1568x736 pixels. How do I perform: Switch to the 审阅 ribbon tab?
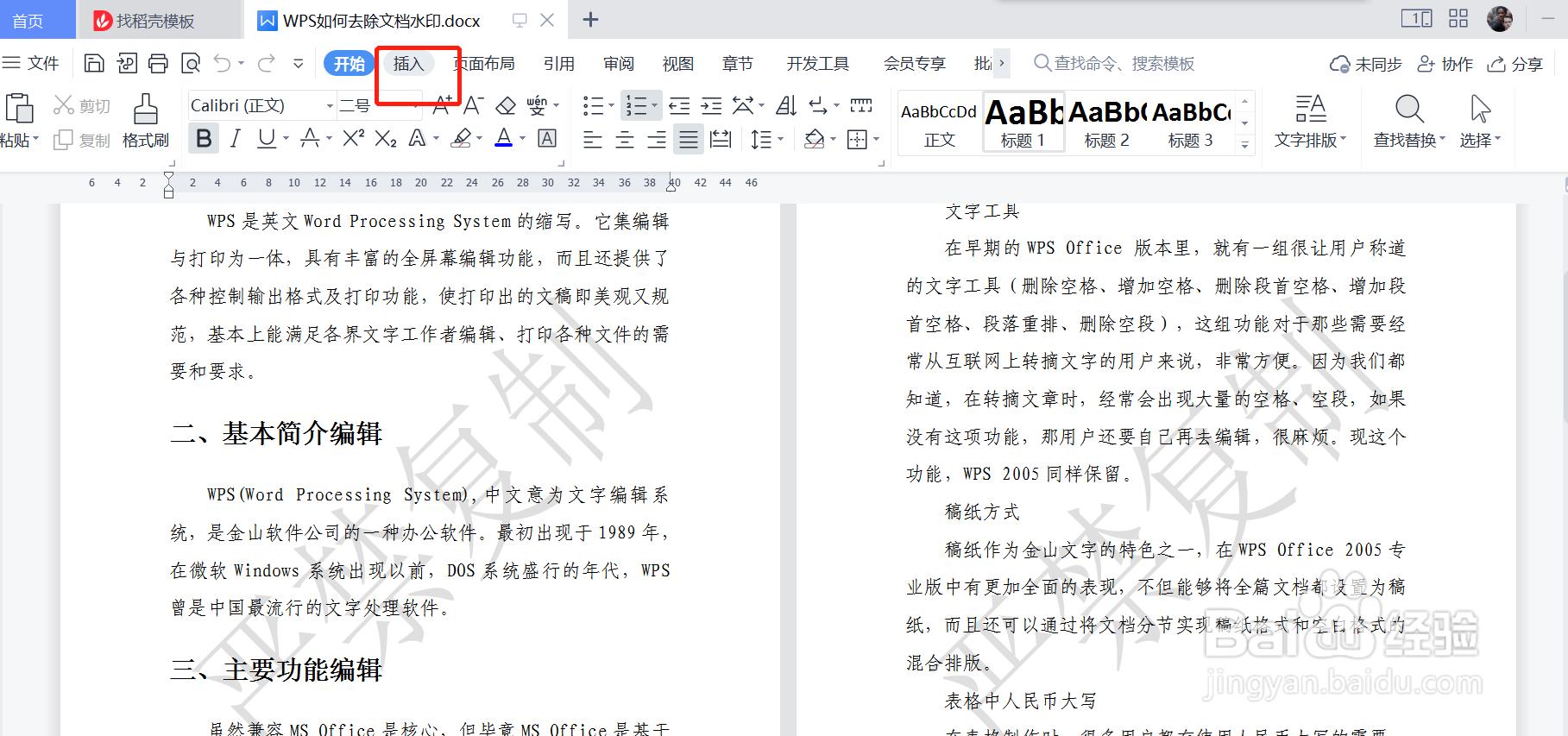point(619,64)
